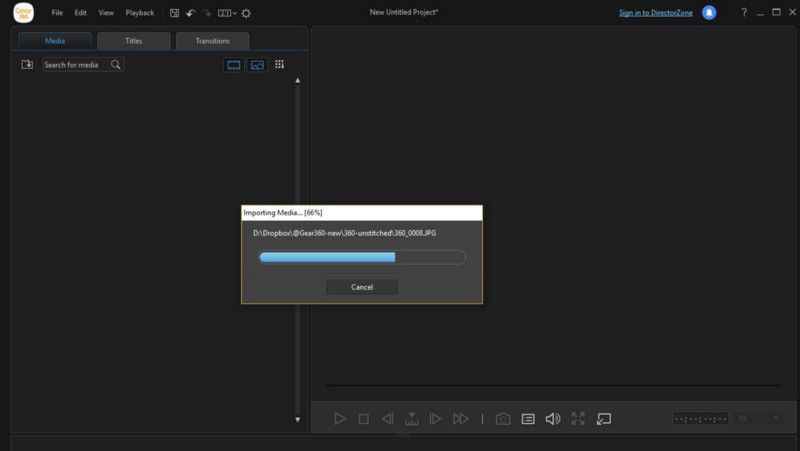Click the Gear 360 app logo
The height and width of the screenshot is (451, 800).
[x=23, y=13]
